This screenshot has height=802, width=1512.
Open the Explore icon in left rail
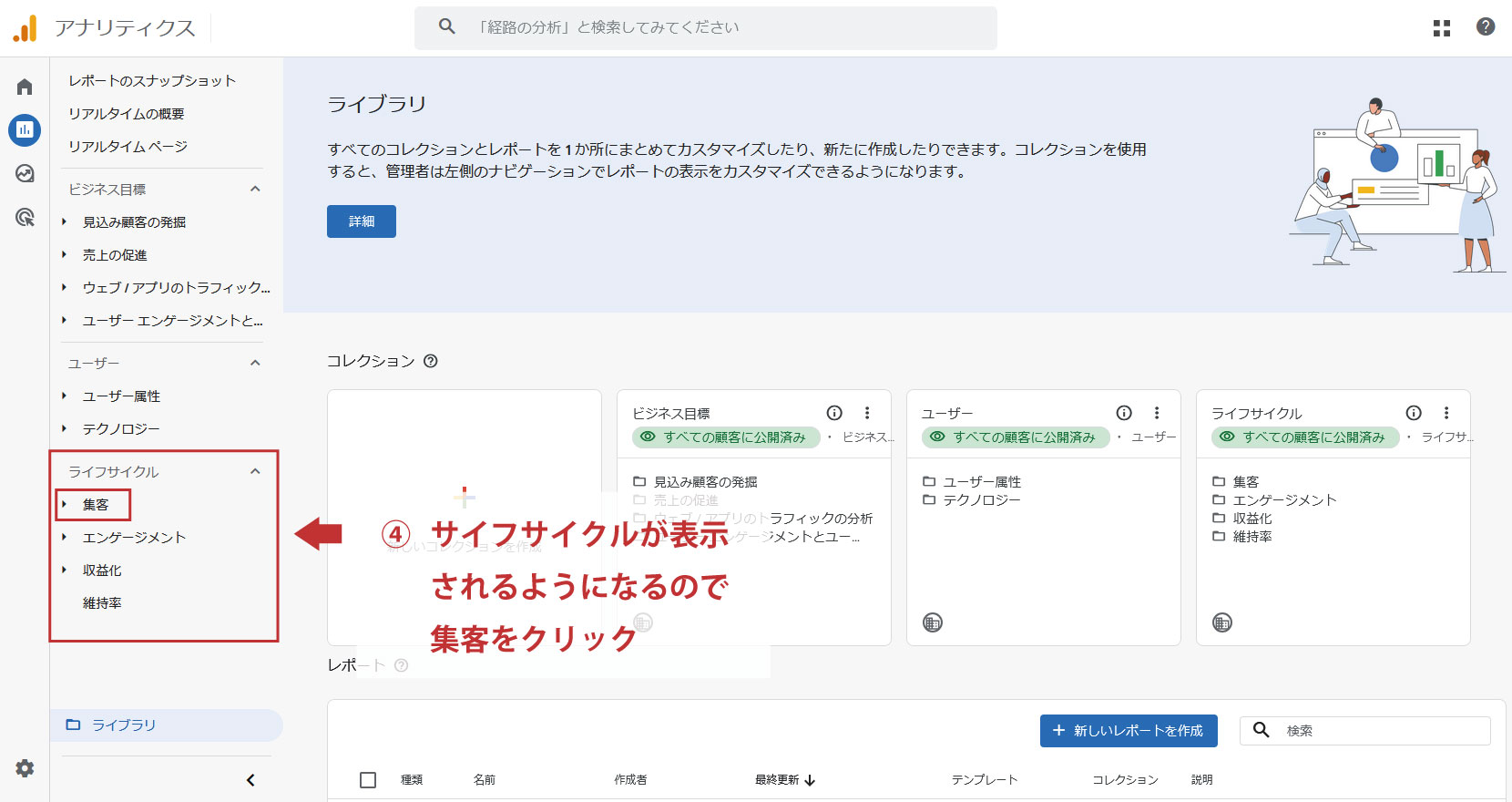point(25,173)
